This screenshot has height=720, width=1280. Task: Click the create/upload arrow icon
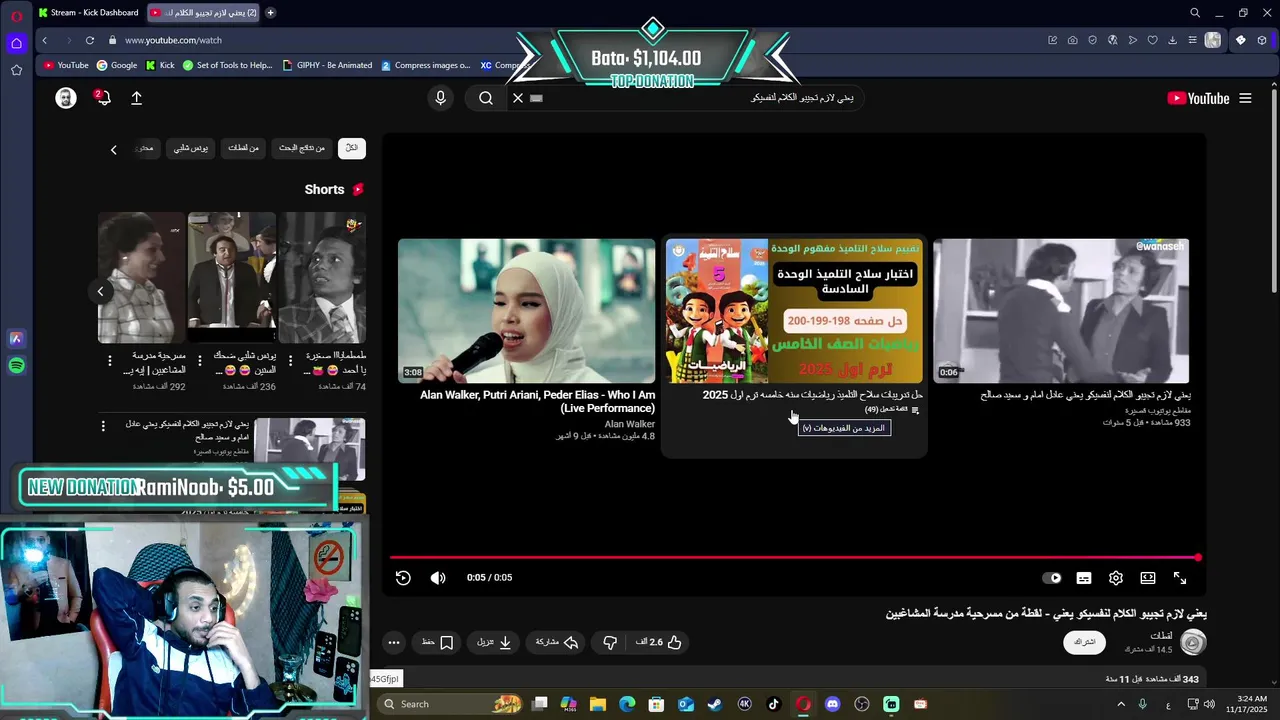point(136,98)
